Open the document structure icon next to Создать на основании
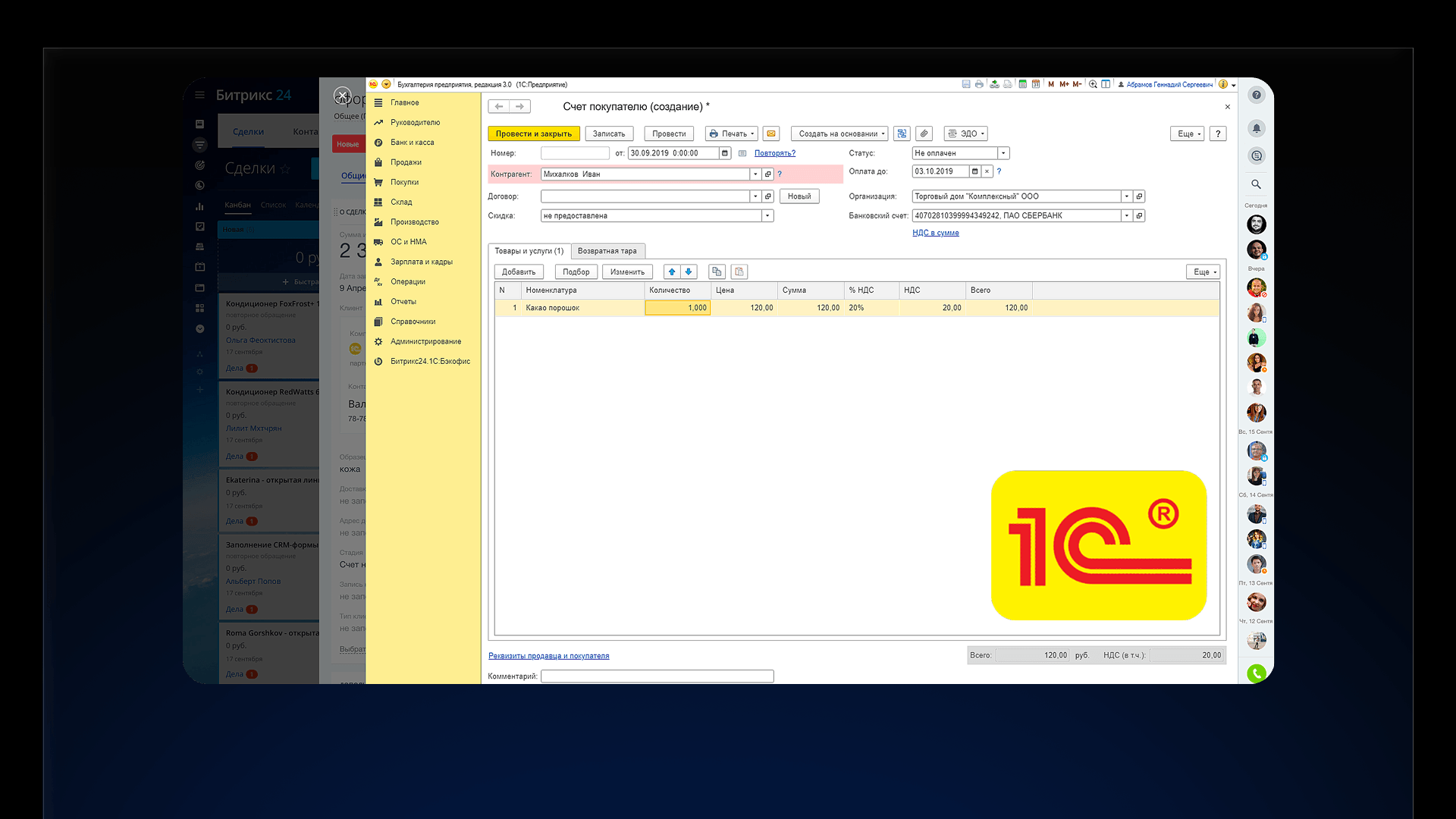This screenshot has height=819, width=1456. tap(902, 133)
